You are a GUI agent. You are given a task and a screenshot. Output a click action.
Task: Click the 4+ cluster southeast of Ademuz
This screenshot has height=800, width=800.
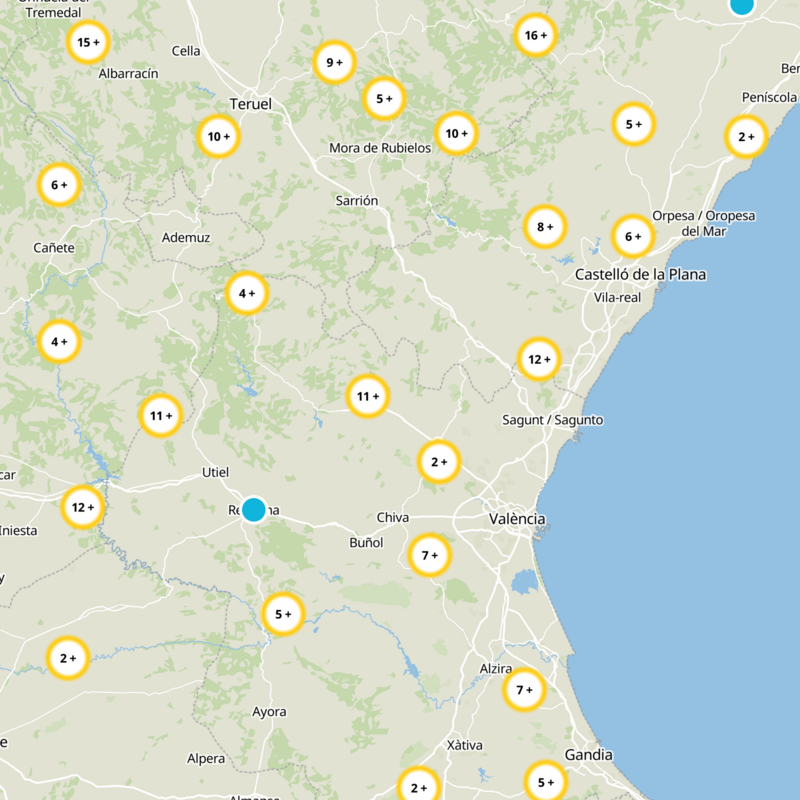tap(247, 293)
